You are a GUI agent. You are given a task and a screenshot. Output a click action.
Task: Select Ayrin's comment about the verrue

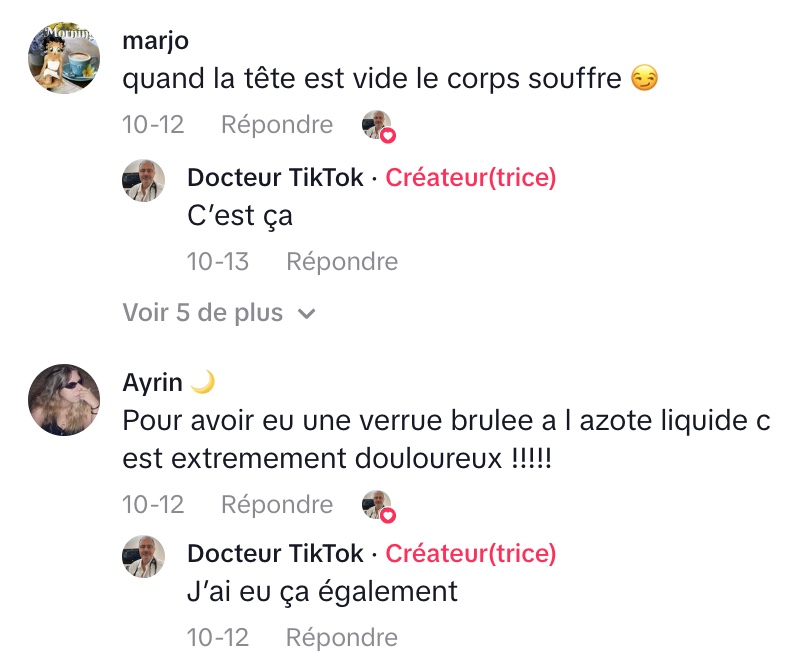tap(446, 439)
